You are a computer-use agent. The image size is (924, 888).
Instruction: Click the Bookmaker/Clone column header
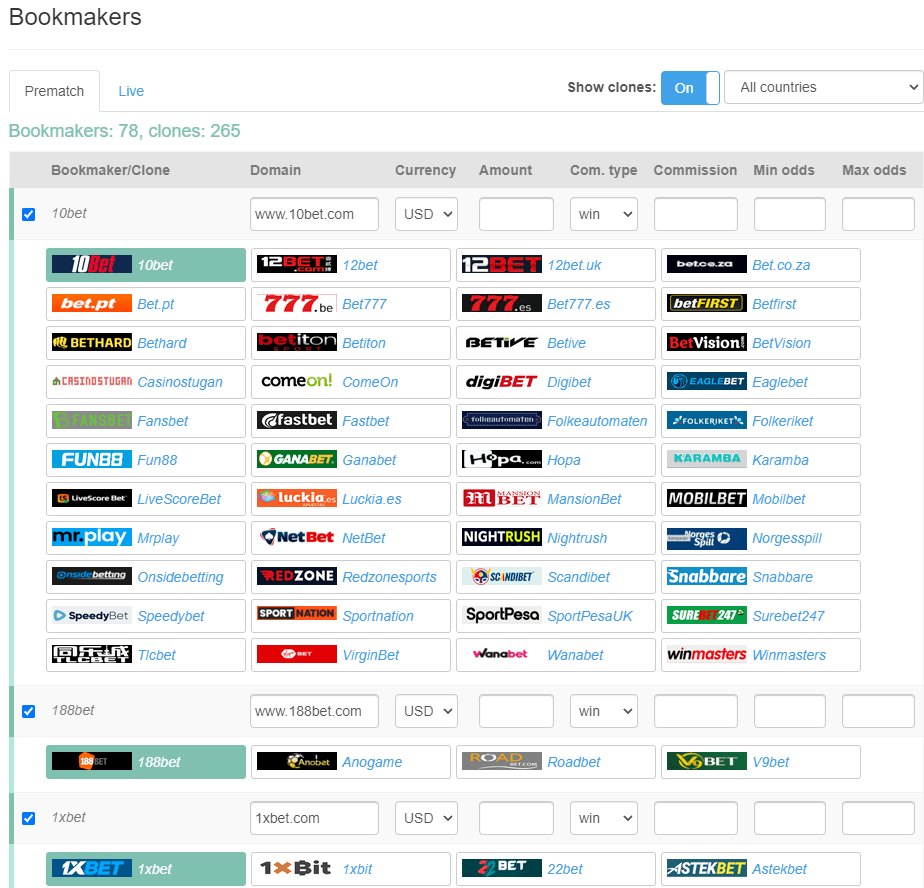[110, 170]
